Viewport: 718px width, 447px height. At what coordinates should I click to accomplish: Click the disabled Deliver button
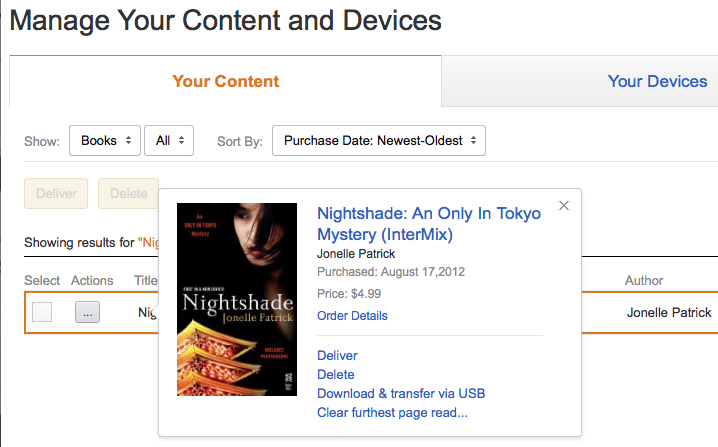[56, 193]
